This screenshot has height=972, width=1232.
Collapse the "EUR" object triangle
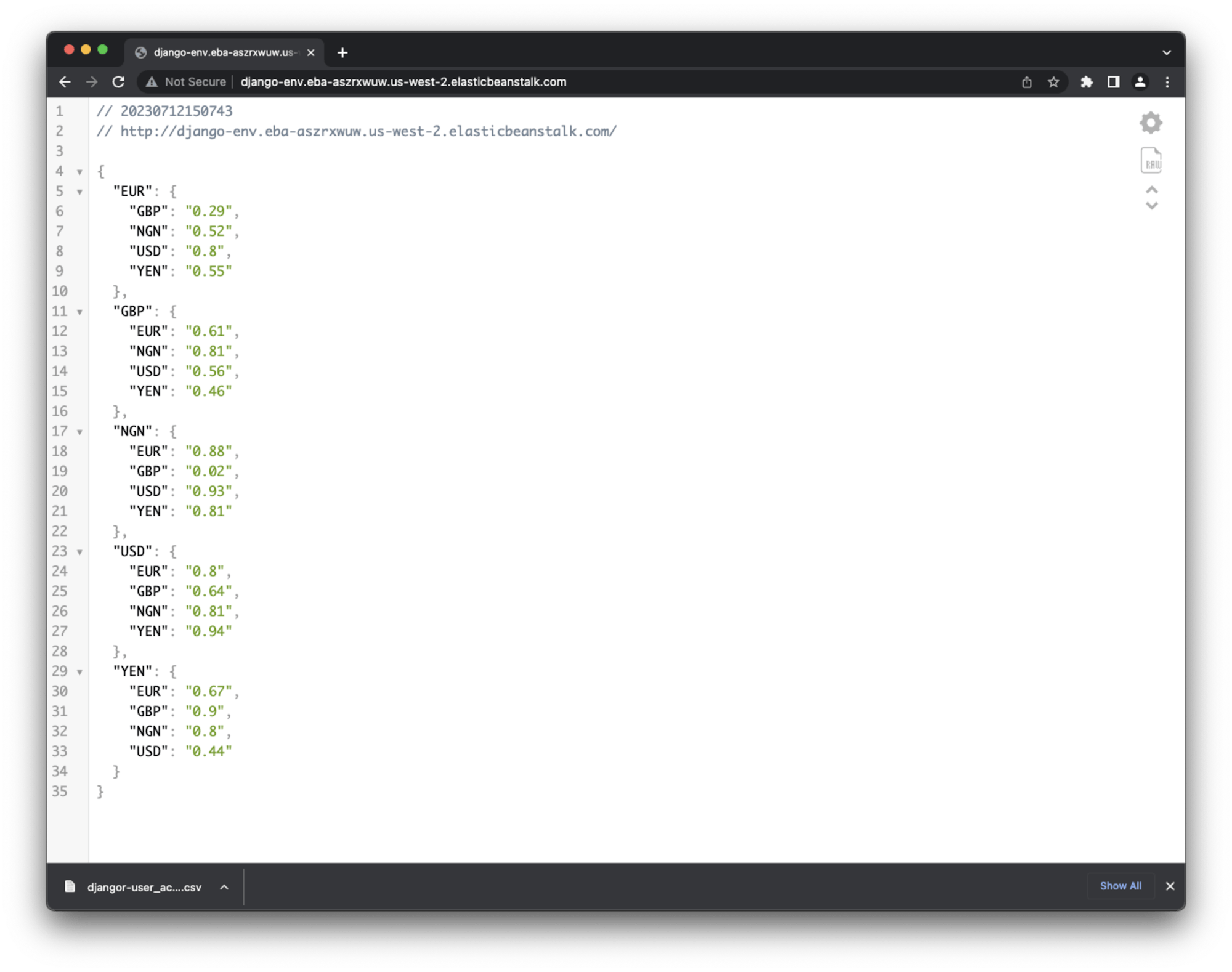coord(79,192)
